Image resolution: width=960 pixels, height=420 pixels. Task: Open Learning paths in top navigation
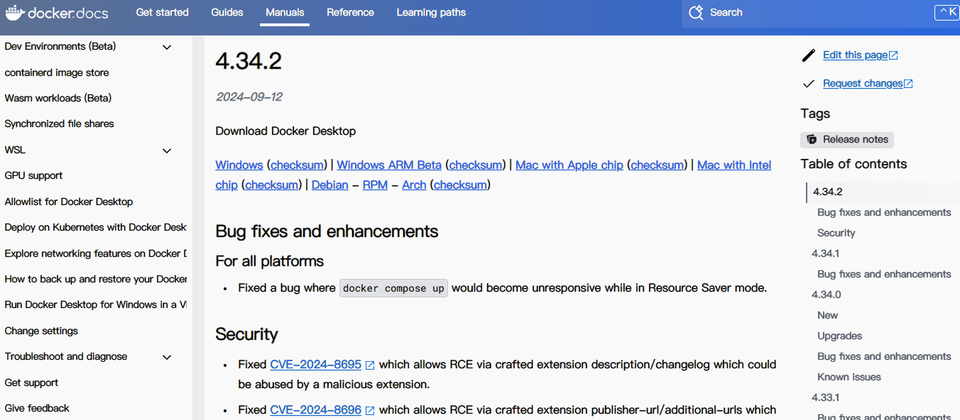tap(431, 12)
